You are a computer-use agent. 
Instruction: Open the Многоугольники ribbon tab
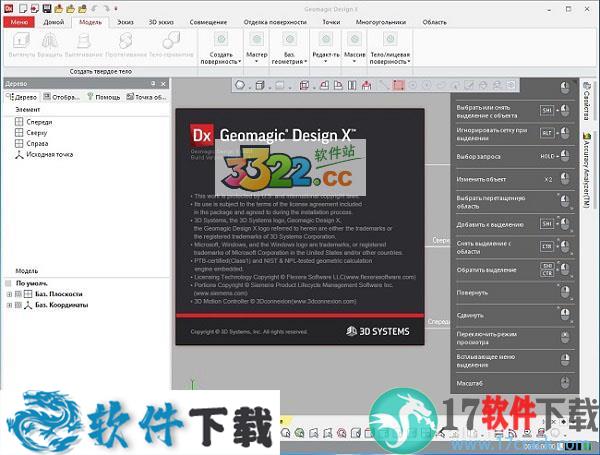(381, 22)
